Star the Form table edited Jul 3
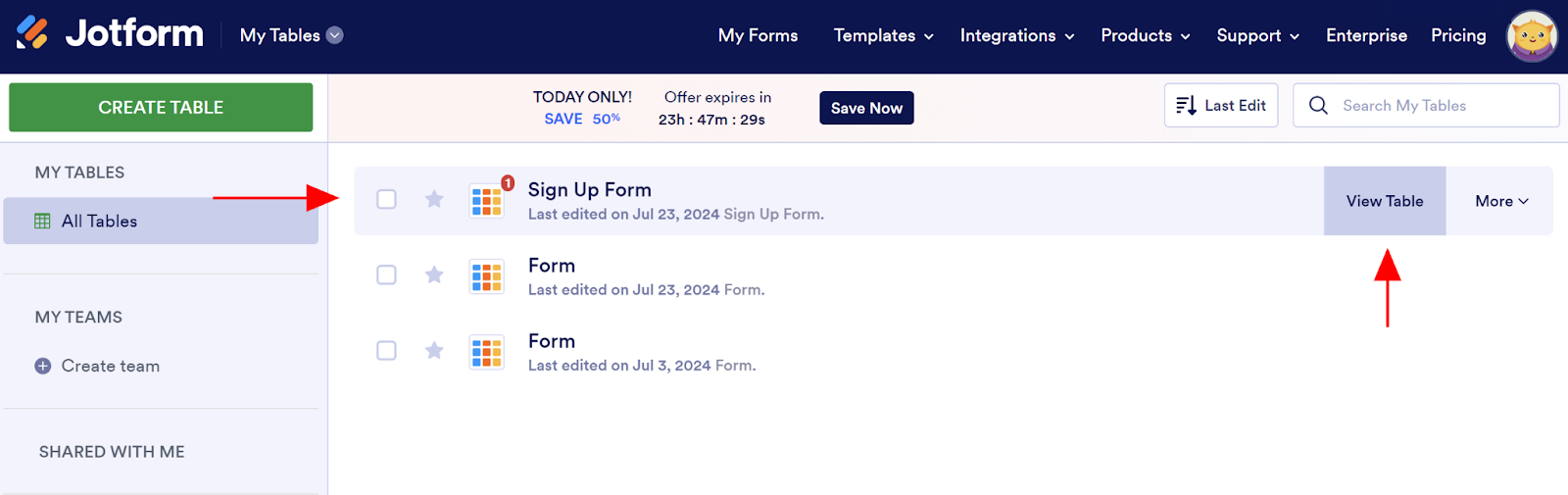 click(434, 351)
